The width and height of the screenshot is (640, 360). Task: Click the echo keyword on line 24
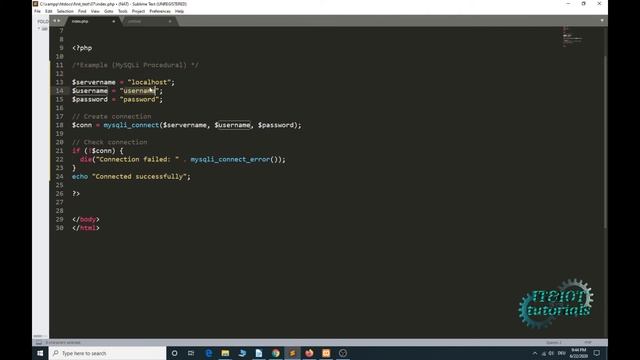coord(80,176)
